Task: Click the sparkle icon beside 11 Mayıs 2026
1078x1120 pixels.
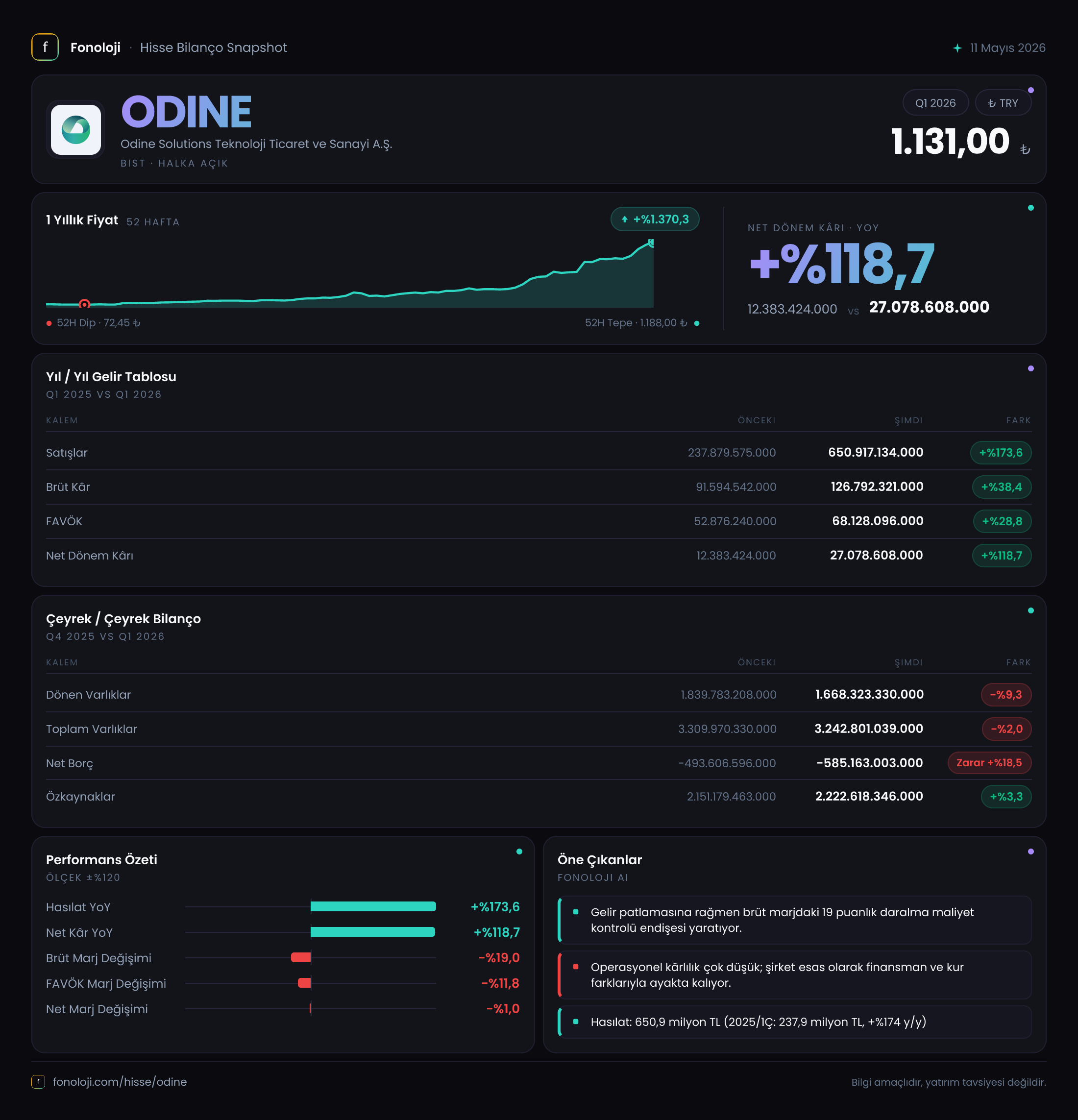Action: (957, 48)
